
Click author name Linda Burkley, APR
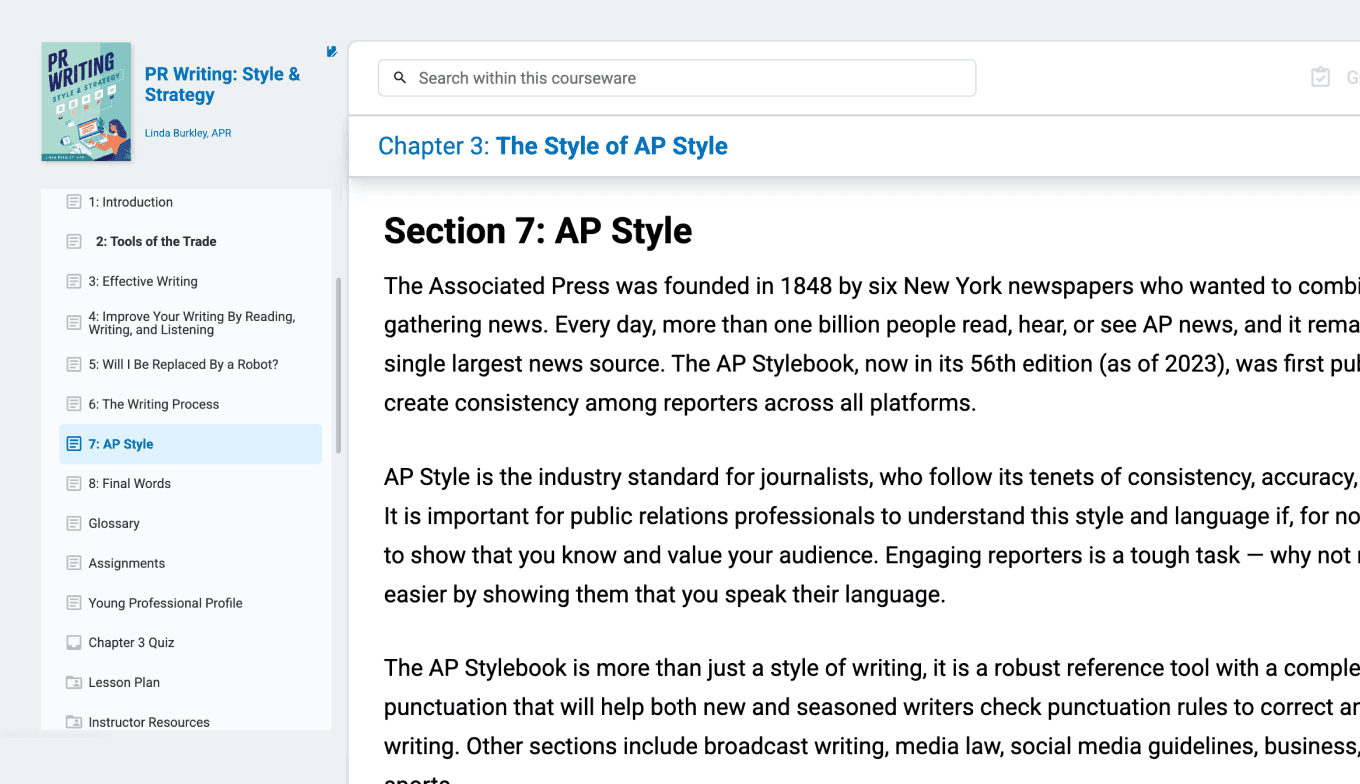[x=188, y=133]
